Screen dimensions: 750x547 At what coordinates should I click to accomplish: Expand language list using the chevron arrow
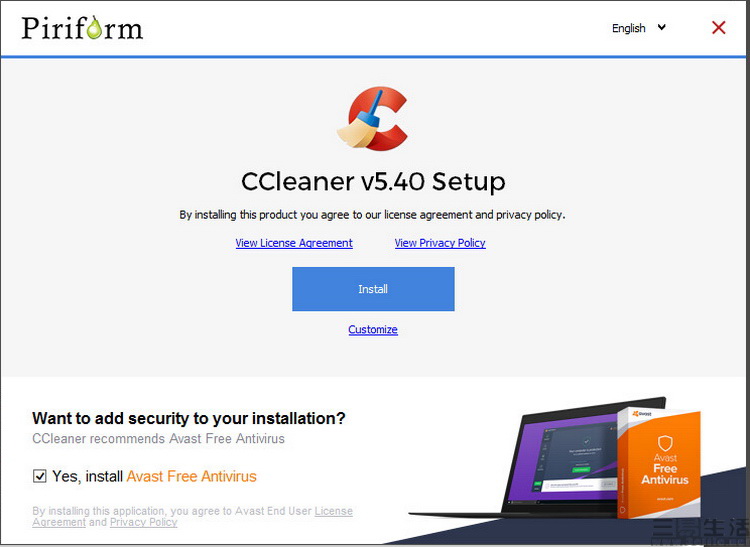click(662, 28)
